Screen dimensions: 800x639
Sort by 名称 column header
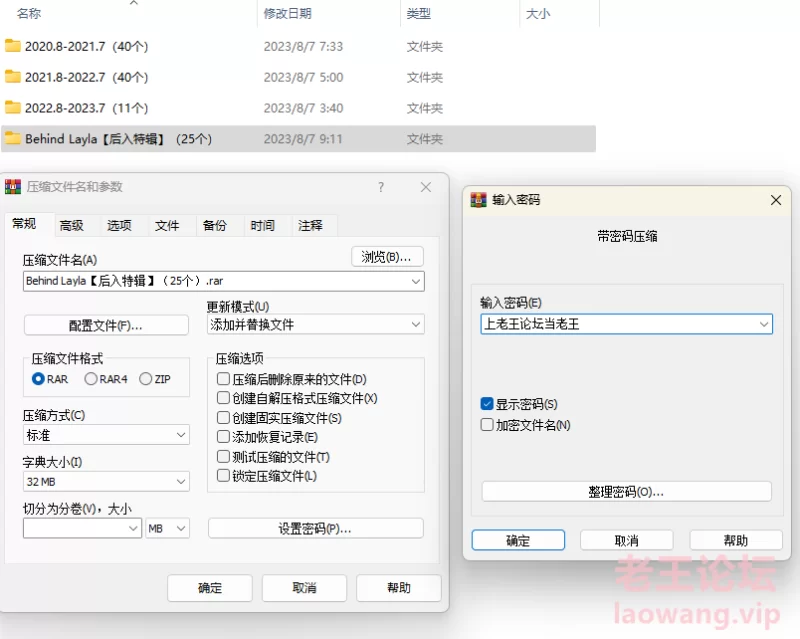[x=29, y=13]
